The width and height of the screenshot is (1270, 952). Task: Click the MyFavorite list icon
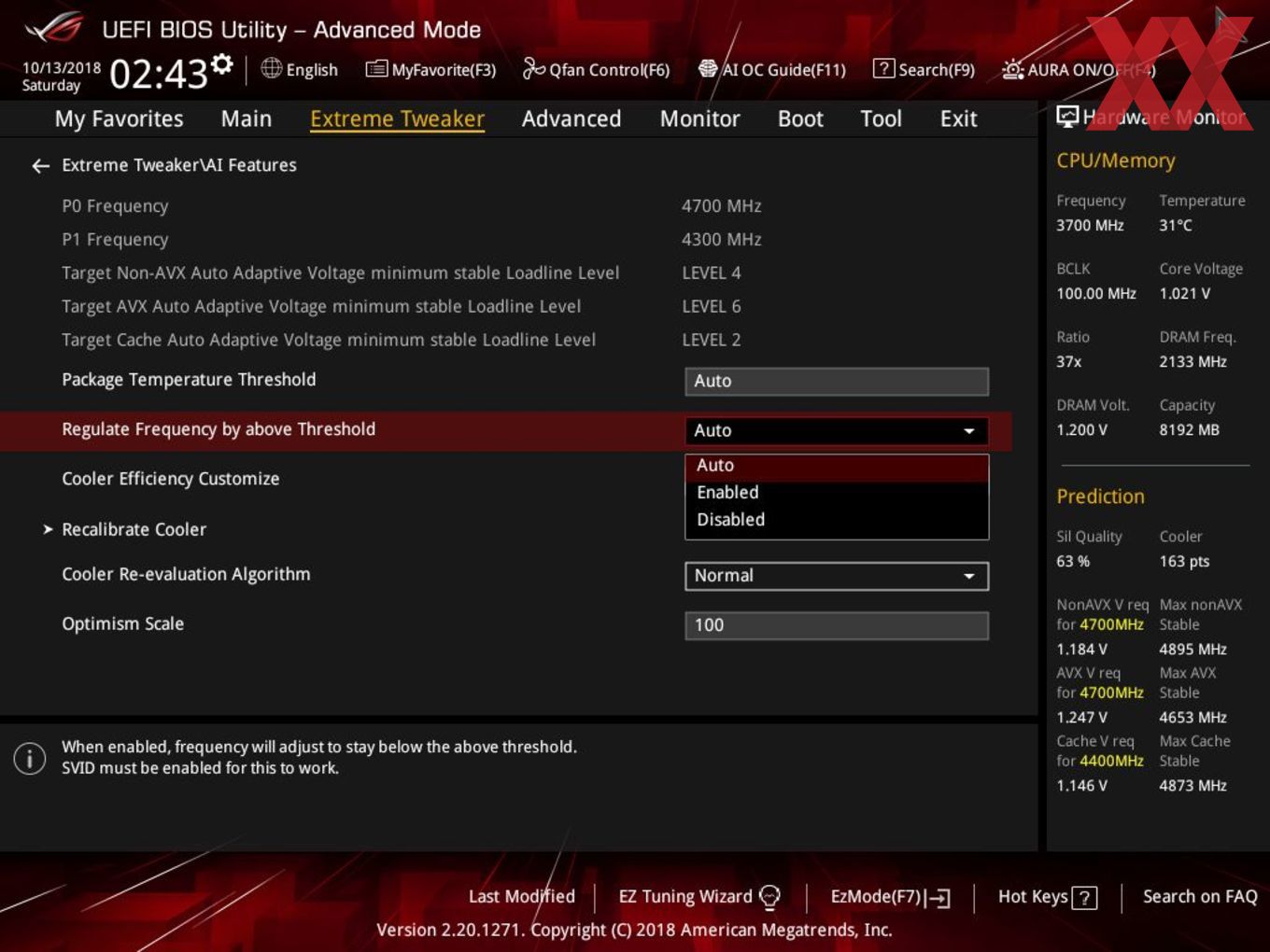click(x=376, y=69)
